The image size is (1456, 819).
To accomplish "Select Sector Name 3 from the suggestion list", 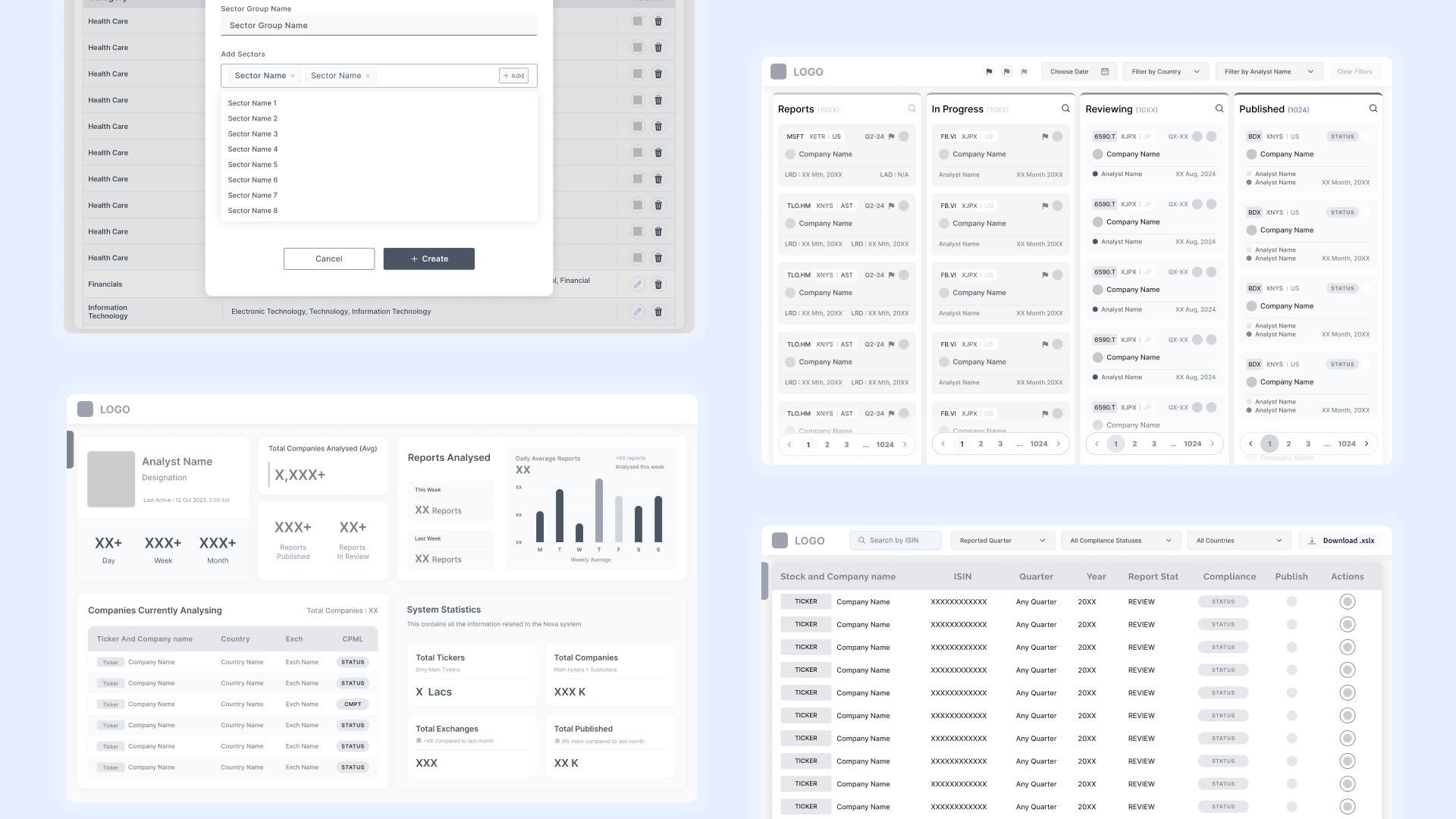I will [253, 133].
